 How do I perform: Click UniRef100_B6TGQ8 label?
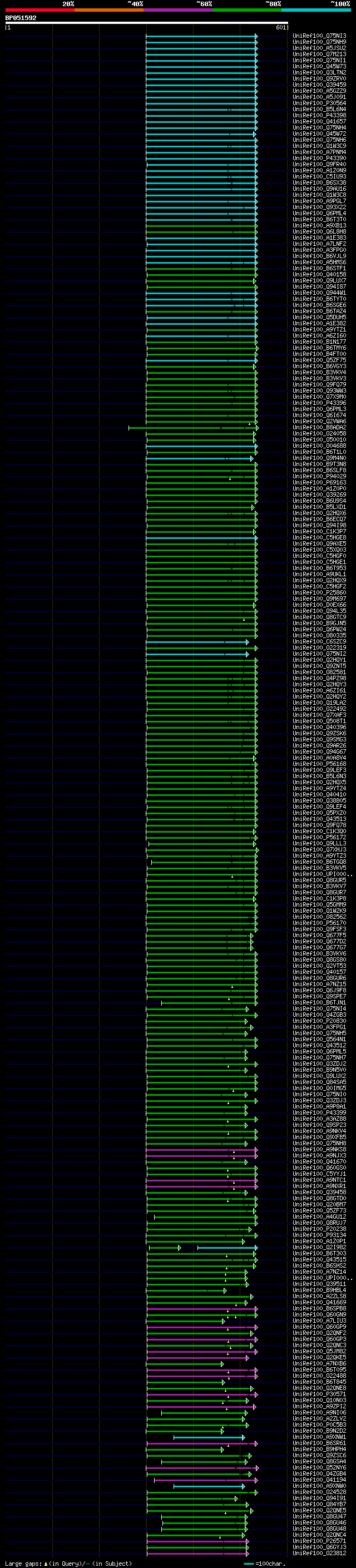(319, 861)
